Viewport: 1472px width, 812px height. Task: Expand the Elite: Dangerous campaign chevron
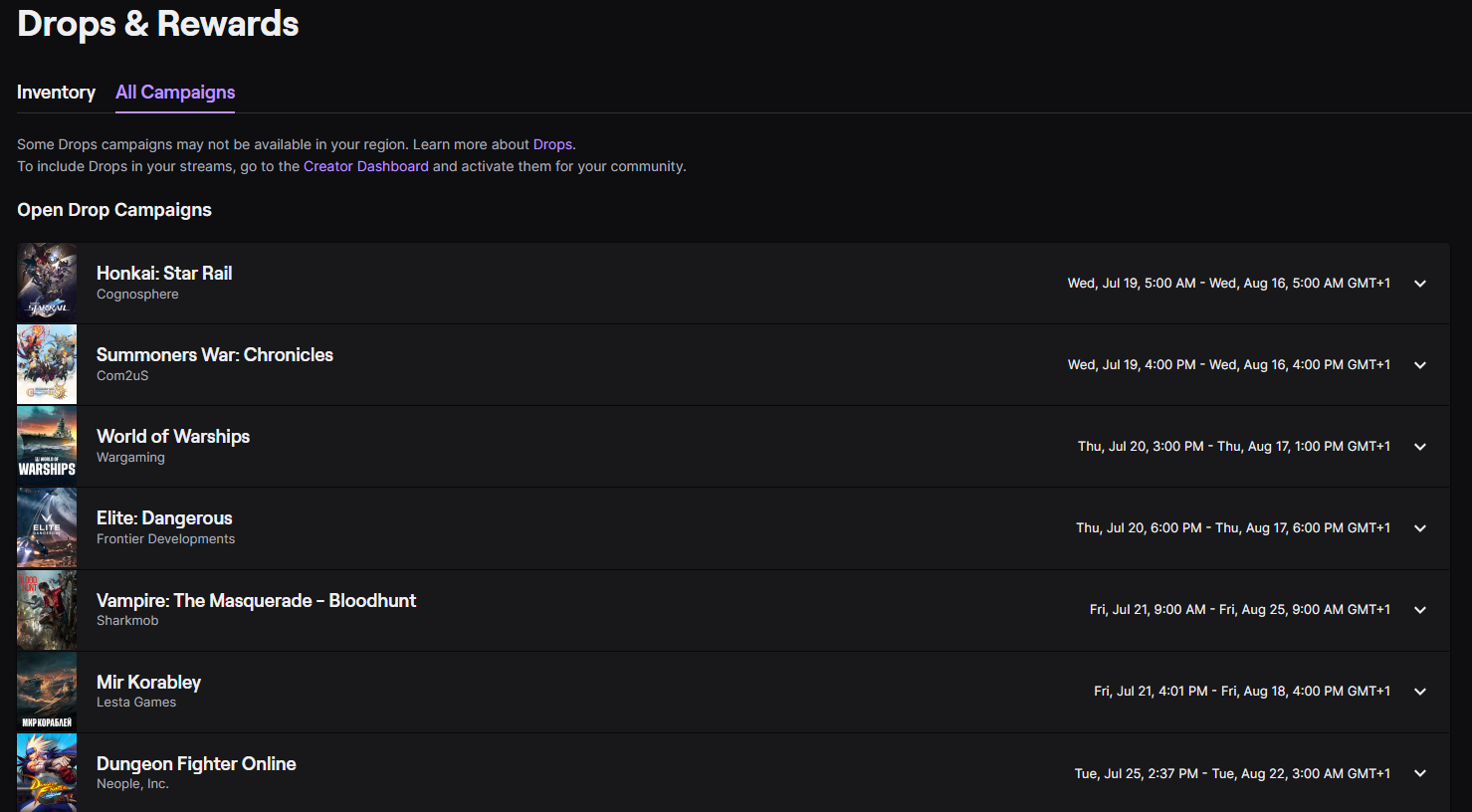1420,528
